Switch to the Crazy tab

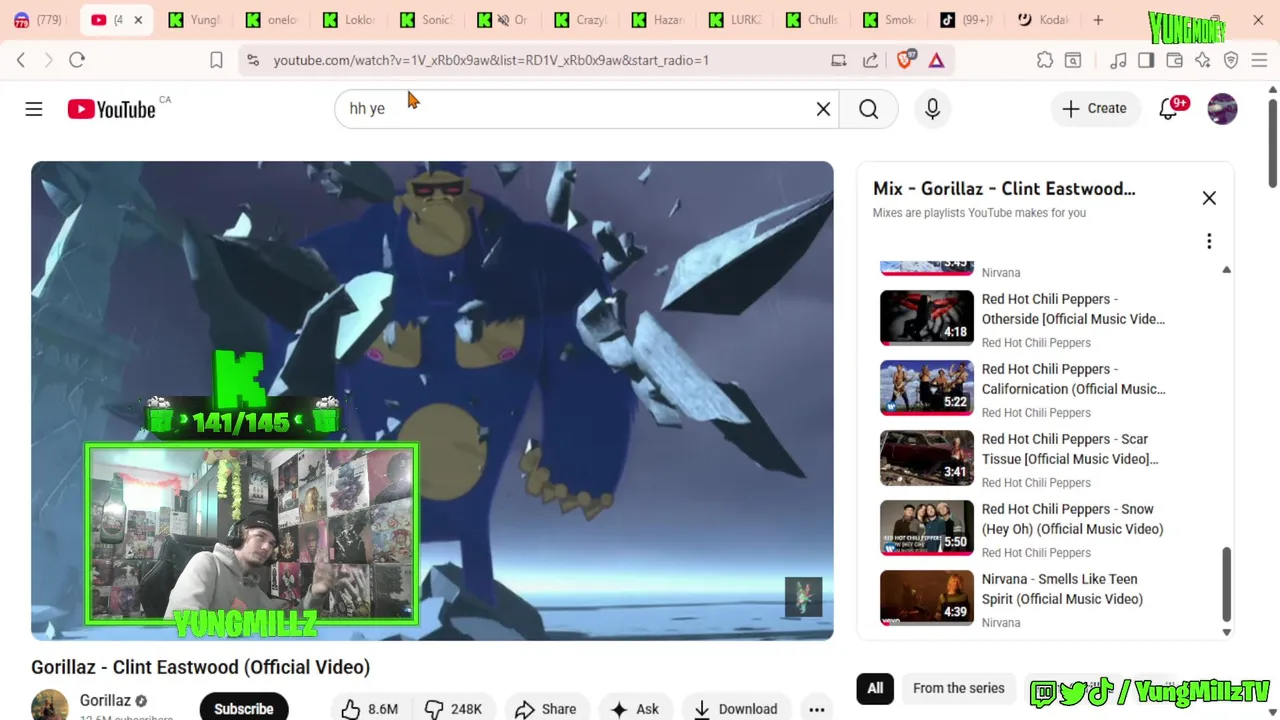(581, 20)
